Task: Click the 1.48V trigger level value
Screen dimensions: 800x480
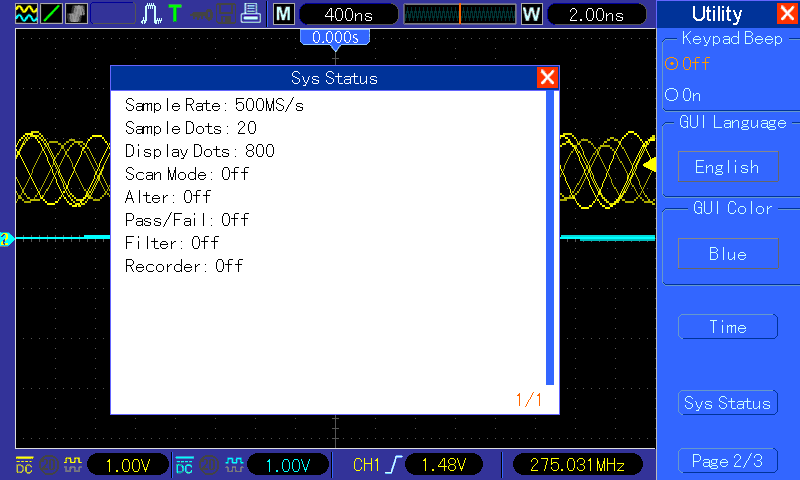Action: 444,465
